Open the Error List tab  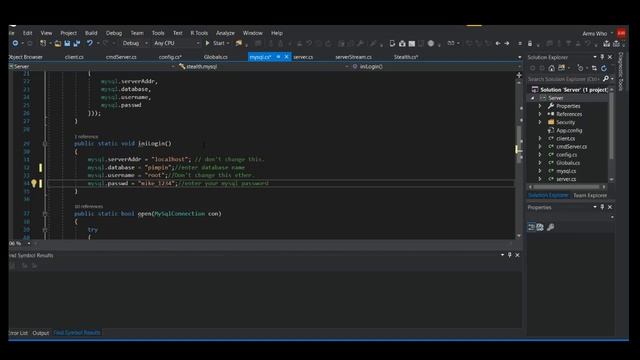click(x=18, y=333)
